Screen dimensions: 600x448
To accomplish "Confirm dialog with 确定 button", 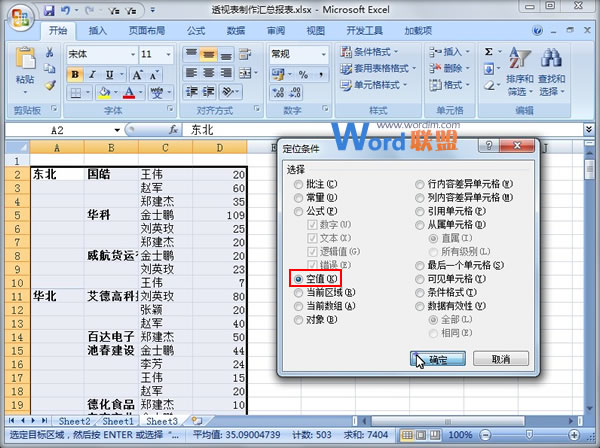I will click(x=438, y=359).
